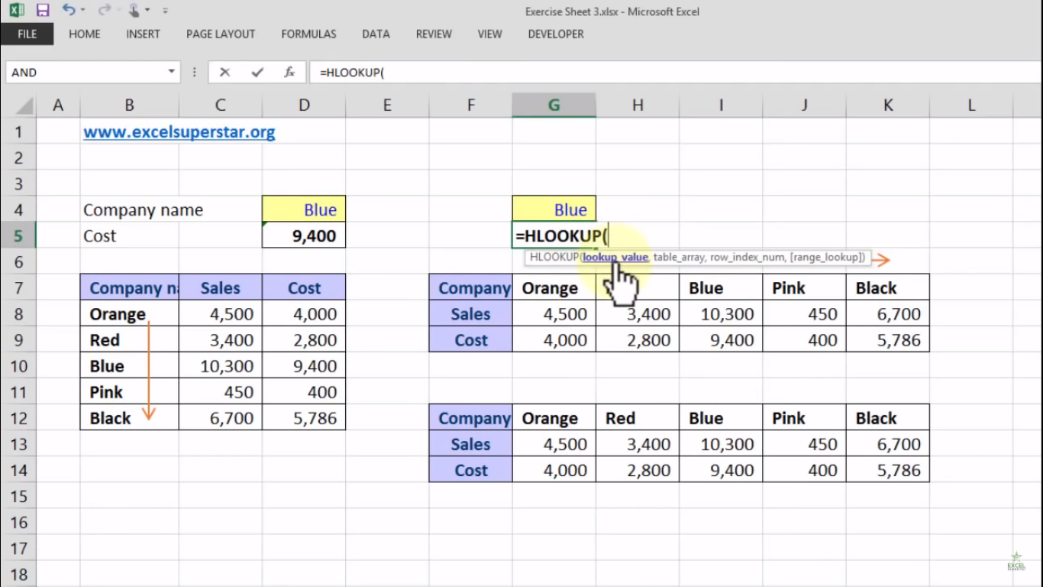Open Customize Quick Access Toolbar dropdown
1043x587 pixels.
[165, 11]
